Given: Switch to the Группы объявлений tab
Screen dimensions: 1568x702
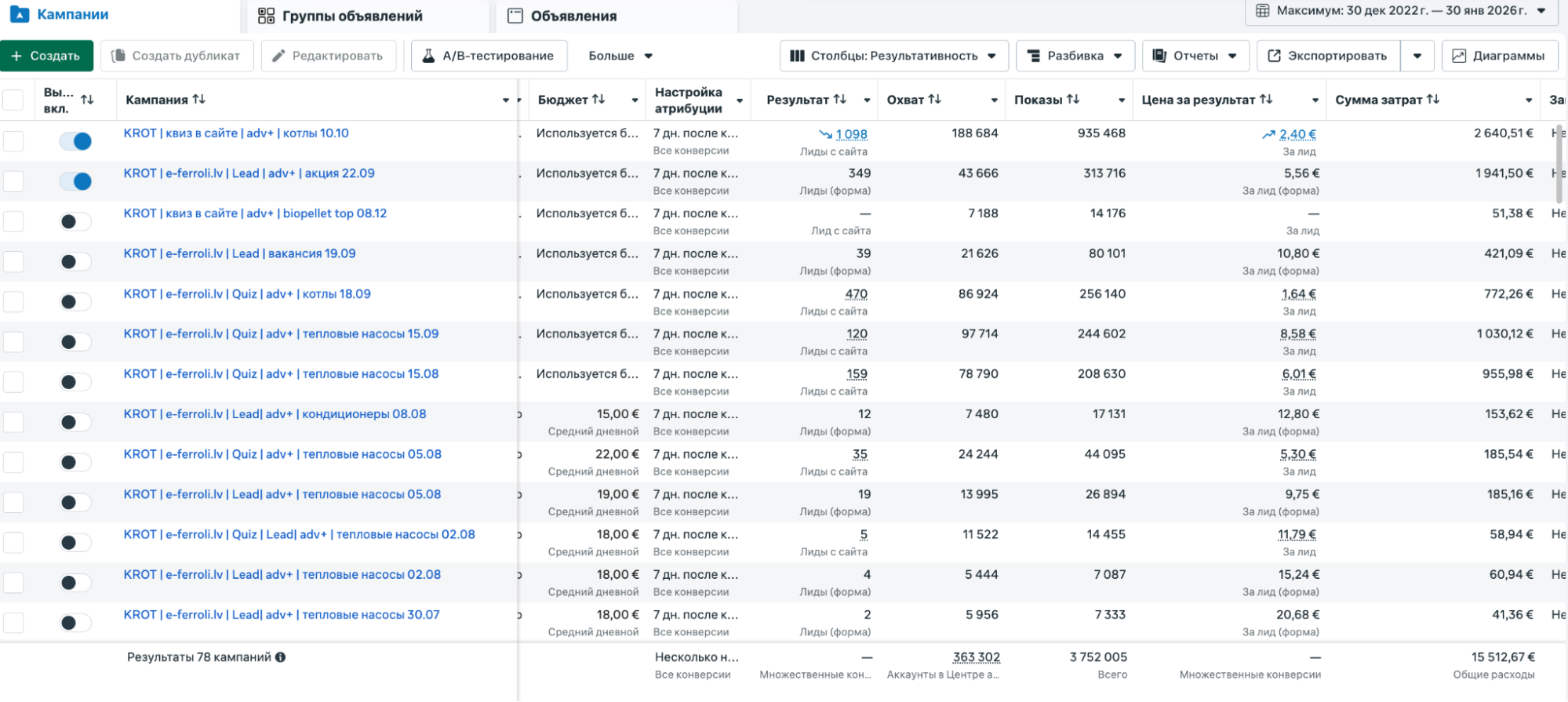Looking at the screenshot, I should [351, 16].
